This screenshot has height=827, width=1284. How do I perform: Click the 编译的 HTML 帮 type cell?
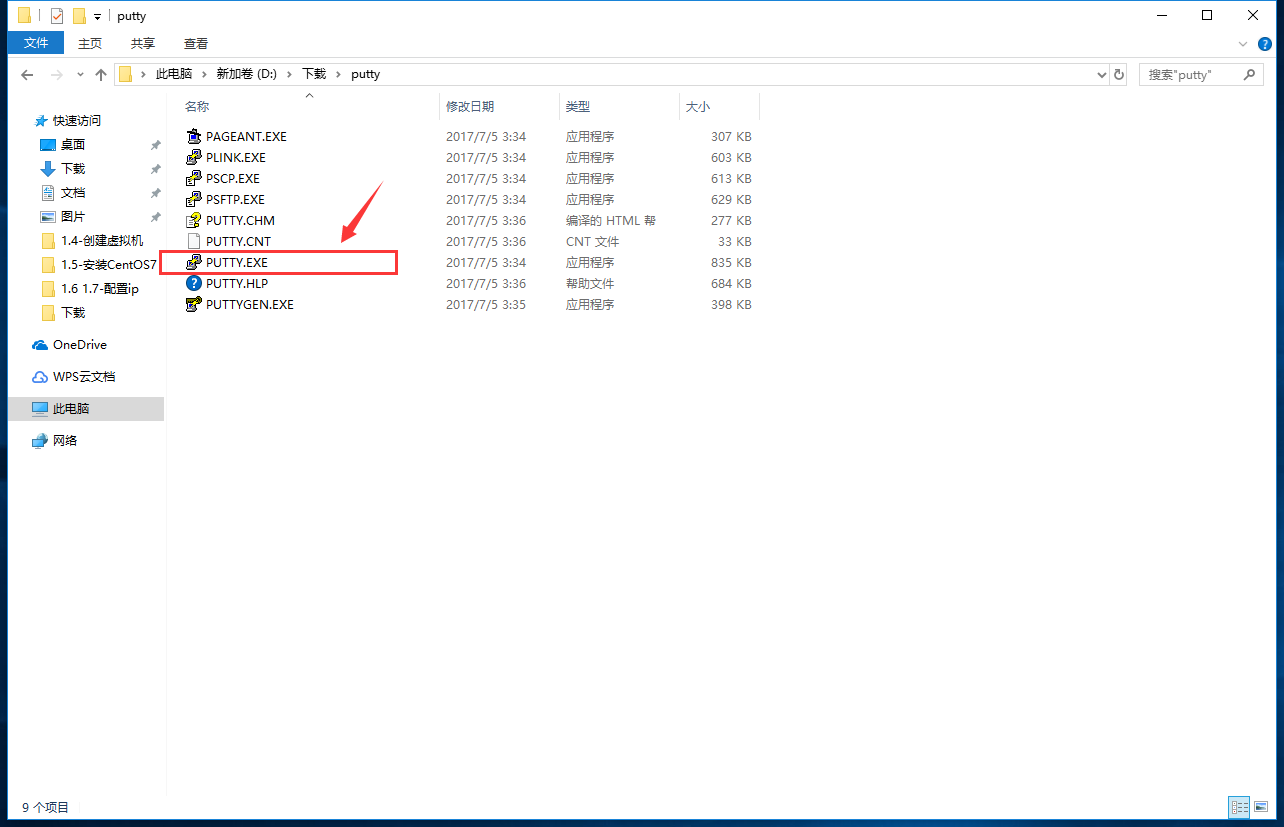611,220
